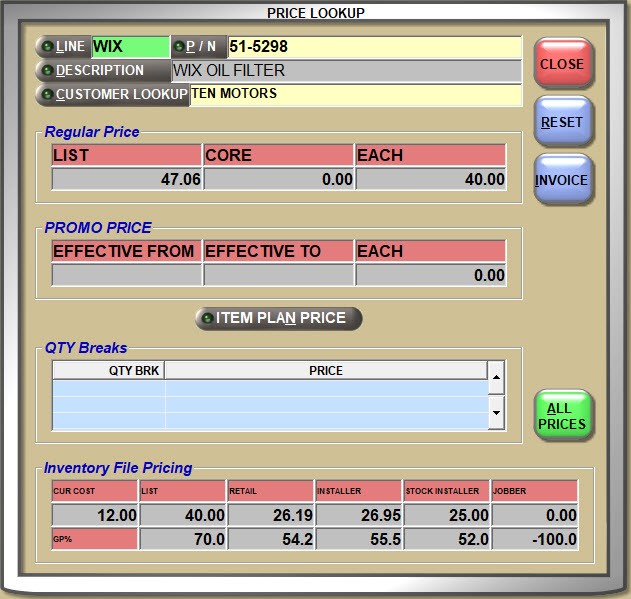Select the Regular Price LIST value 47.06
Screen dimensions: 631x599
[x=127, y=179]
